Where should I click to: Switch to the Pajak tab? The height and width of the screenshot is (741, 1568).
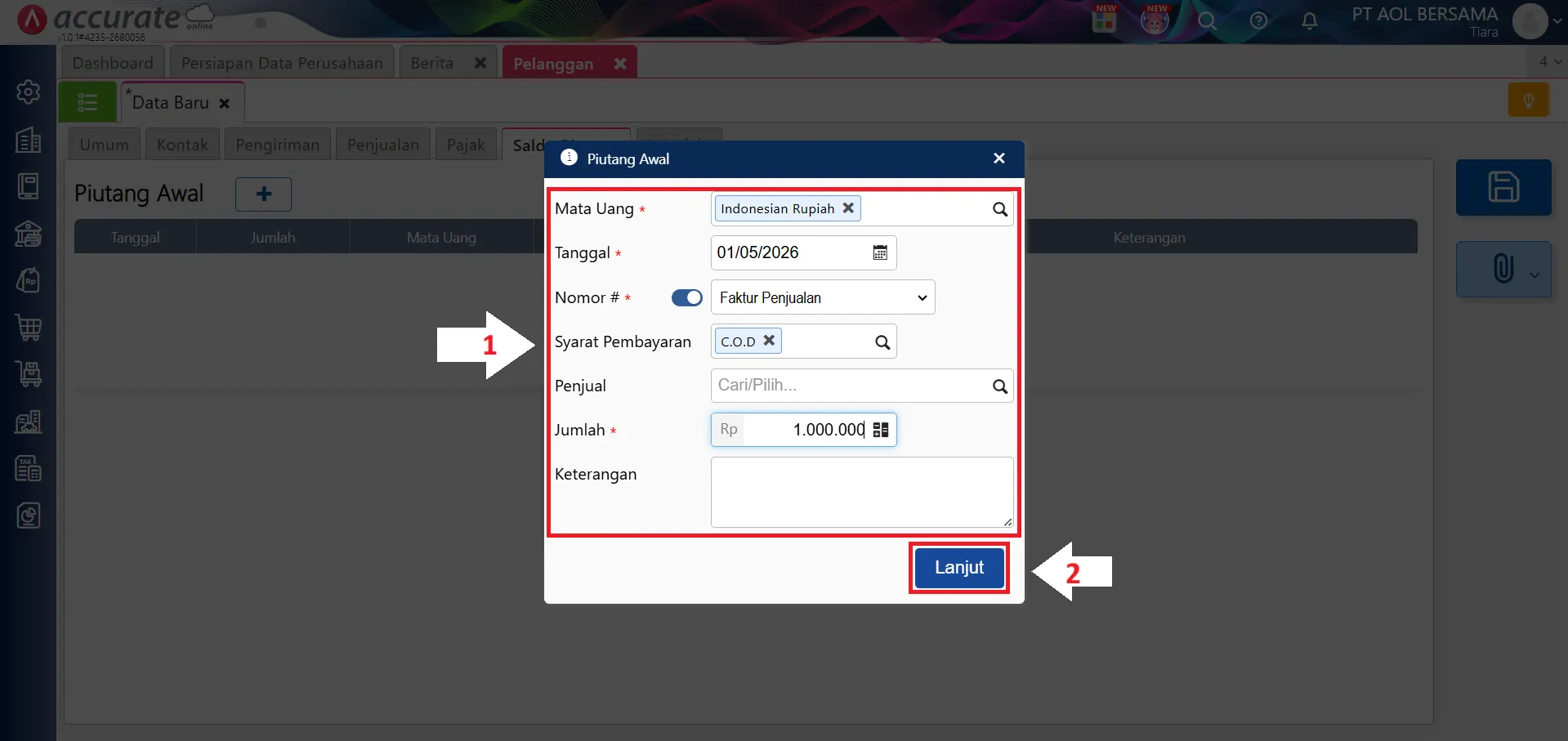(466, 145)
